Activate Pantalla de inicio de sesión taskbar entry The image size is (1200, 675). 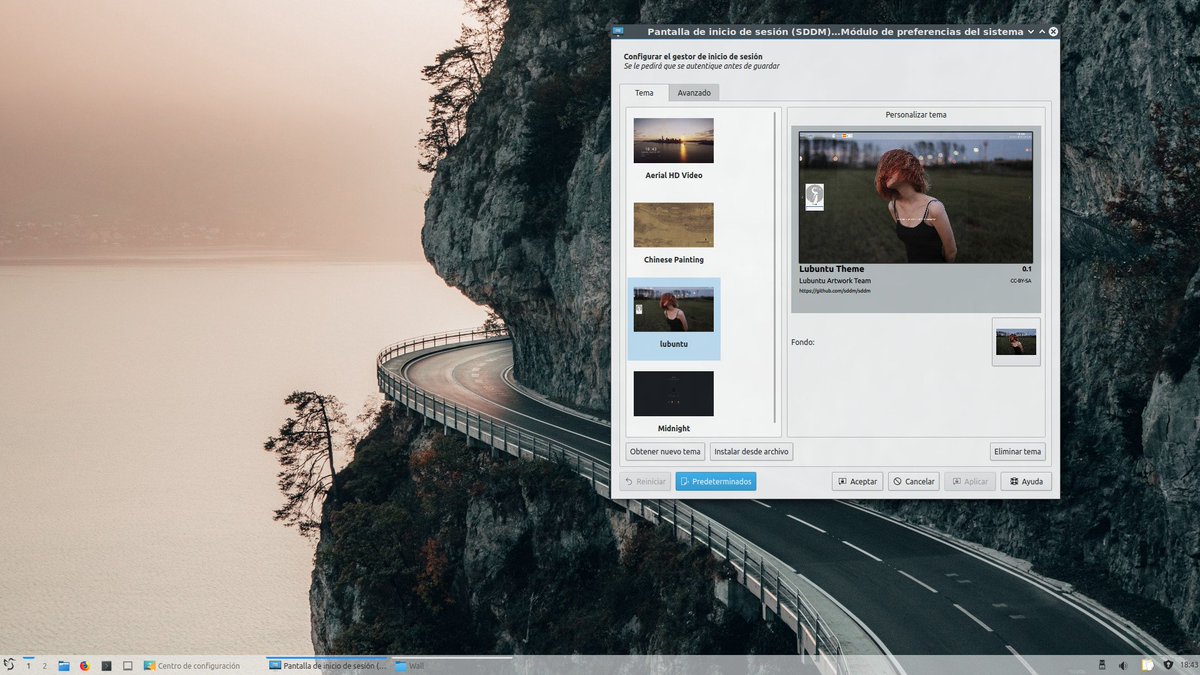pyautogui.click(x=328, y=665)
